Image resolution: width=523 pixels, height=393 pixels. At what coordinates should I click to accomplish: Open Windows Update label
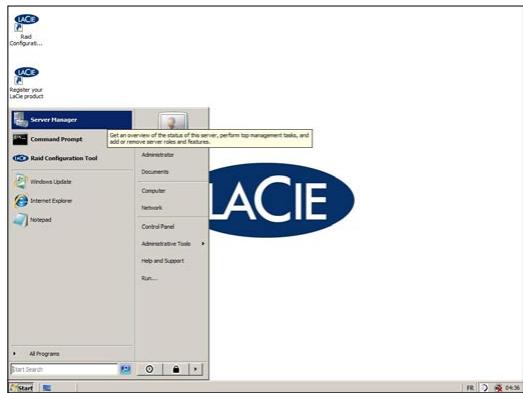coord(51,181)
